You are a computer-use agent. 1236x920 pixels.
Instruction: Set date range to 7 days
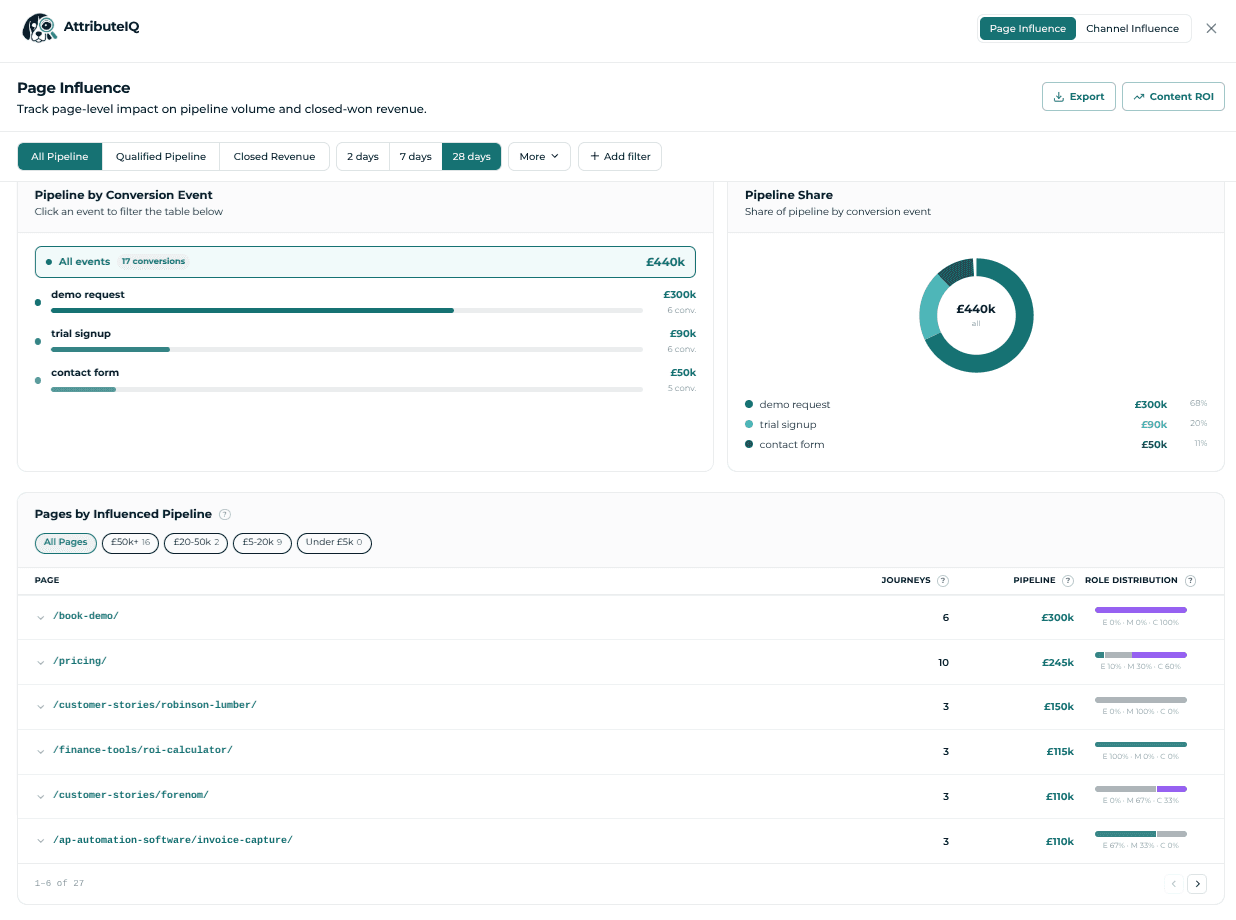(415, 156)
